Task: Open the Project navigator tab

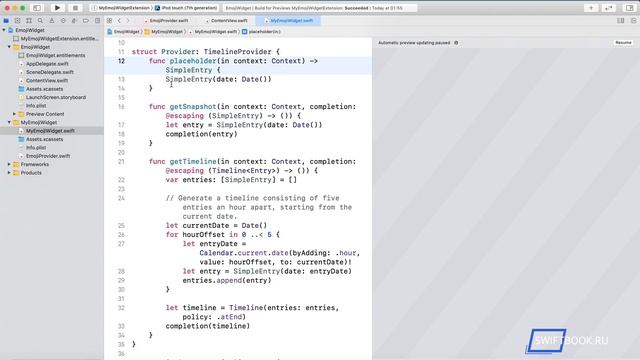Action: (6, 20)
